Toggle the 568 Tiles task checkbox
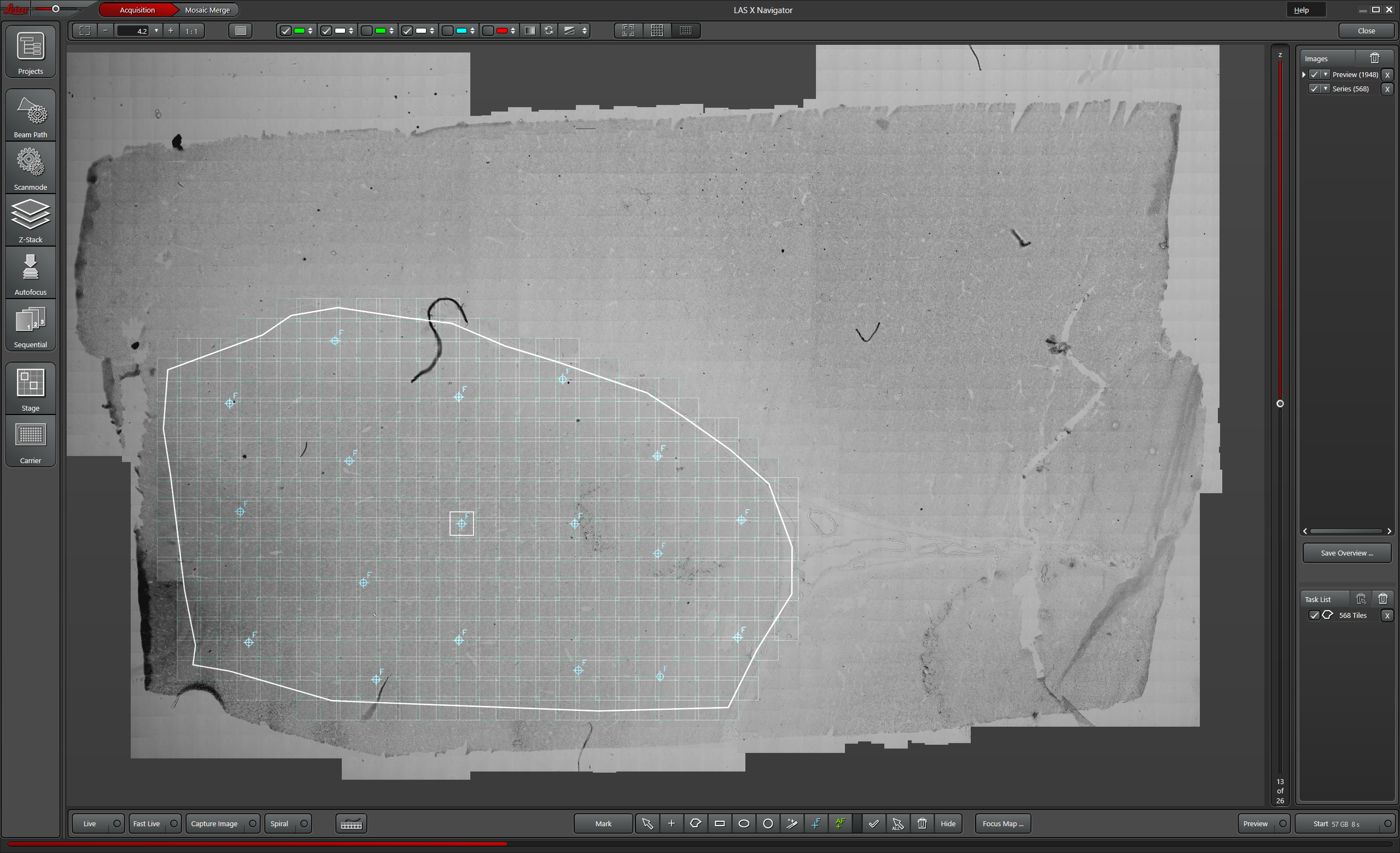This screenshot has height=853, width=1400. (x=1314, y=615)
